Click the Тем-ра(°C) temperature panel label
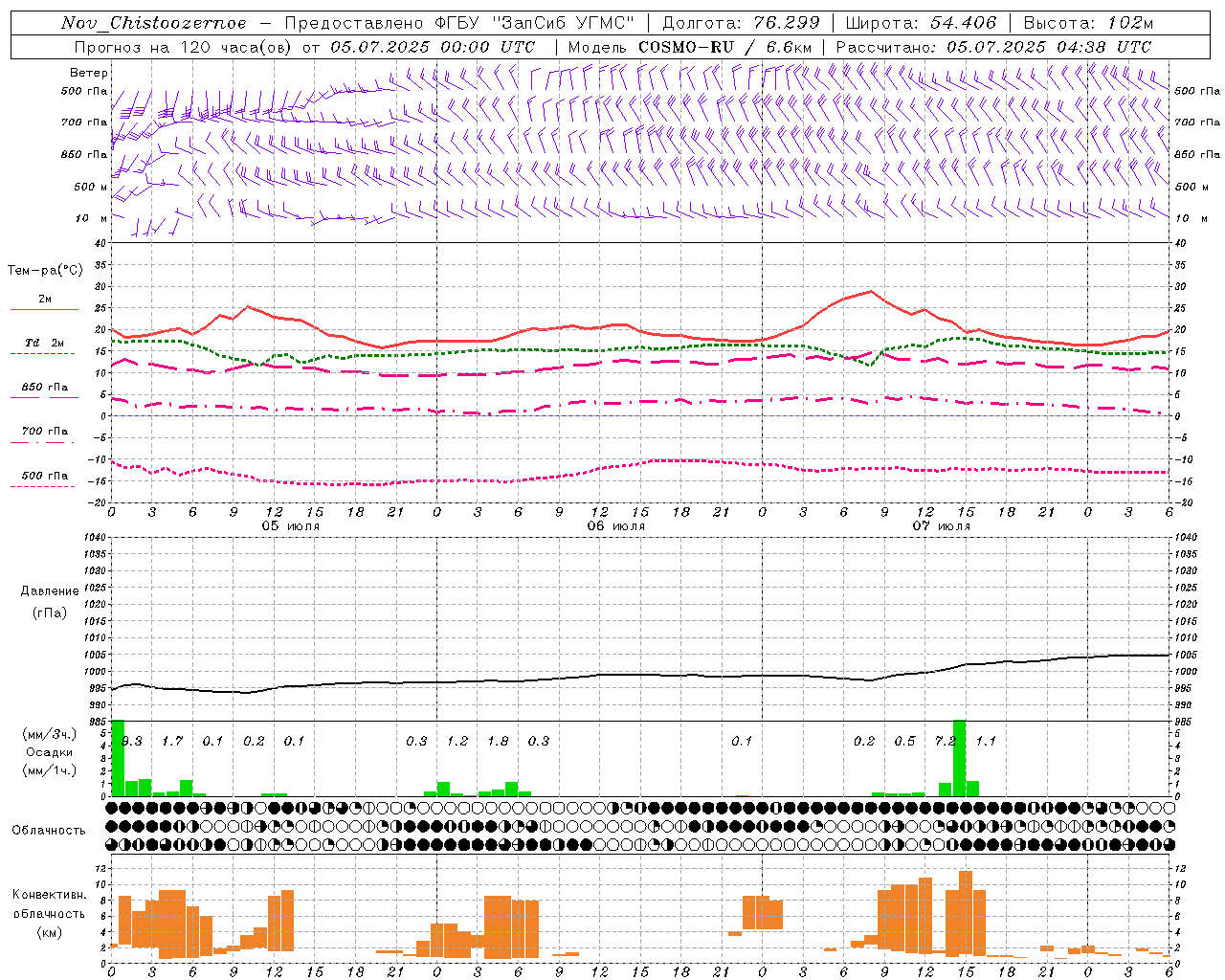 tap(45, 271)
